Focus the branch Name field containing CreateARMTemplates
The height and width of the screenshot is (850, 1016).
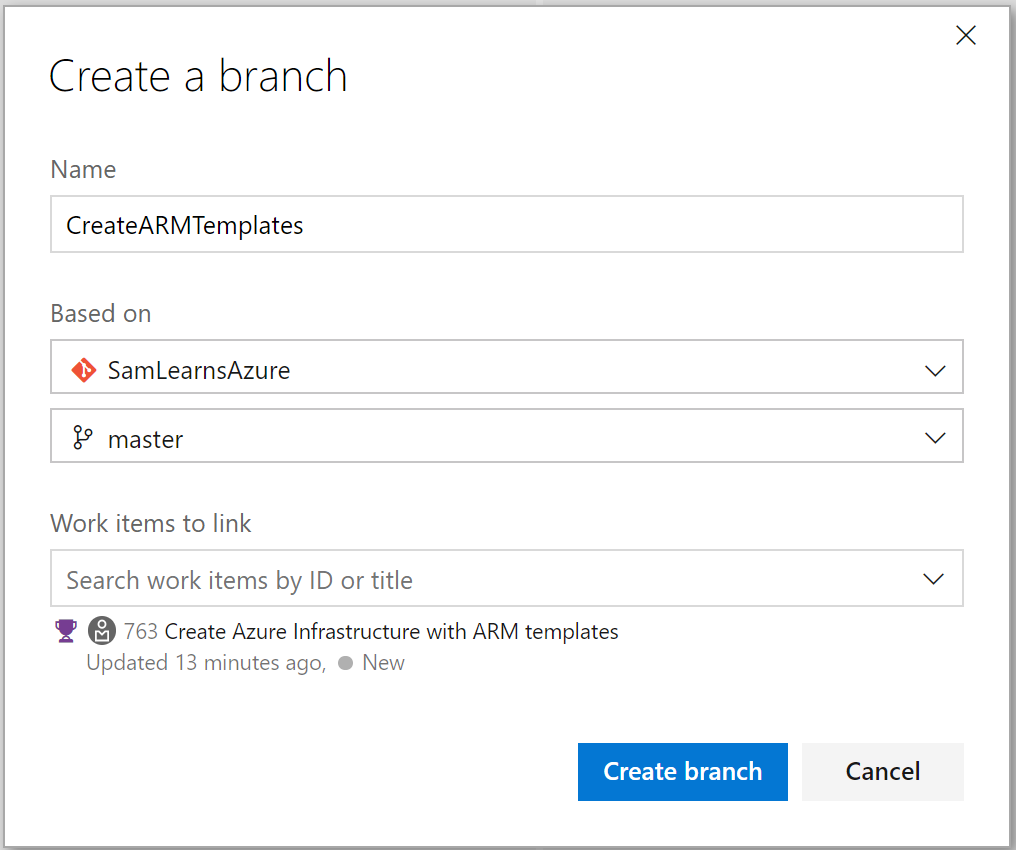[x=506, y=225]
